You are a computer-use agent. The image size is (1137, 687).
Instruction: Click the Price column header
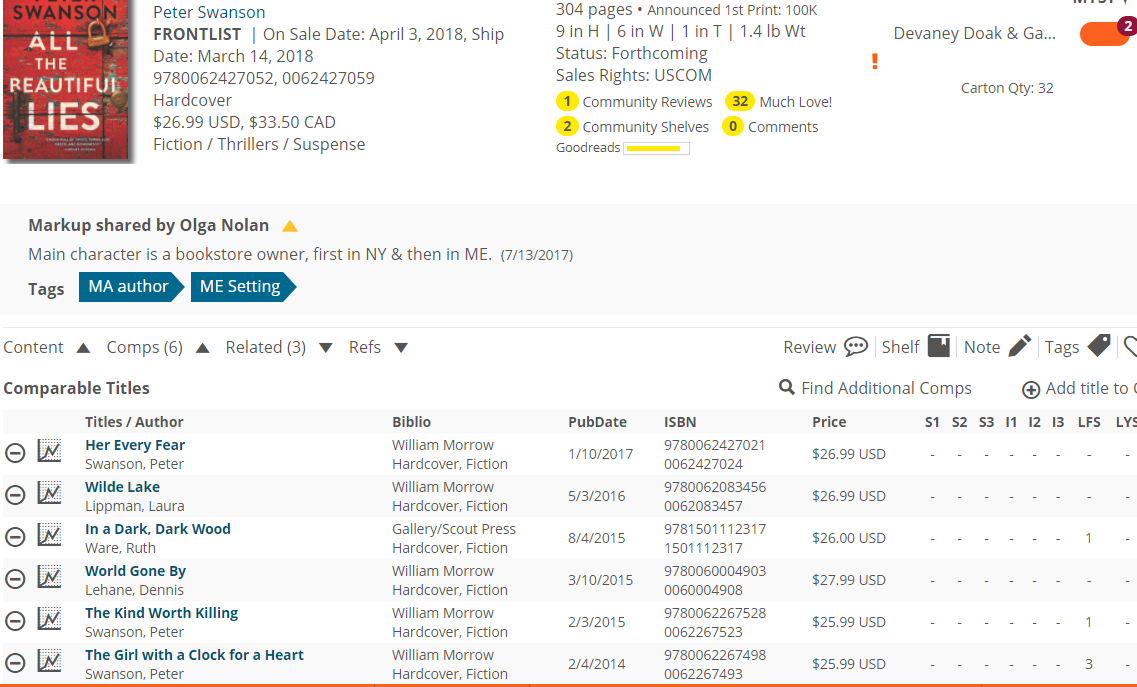829,421
